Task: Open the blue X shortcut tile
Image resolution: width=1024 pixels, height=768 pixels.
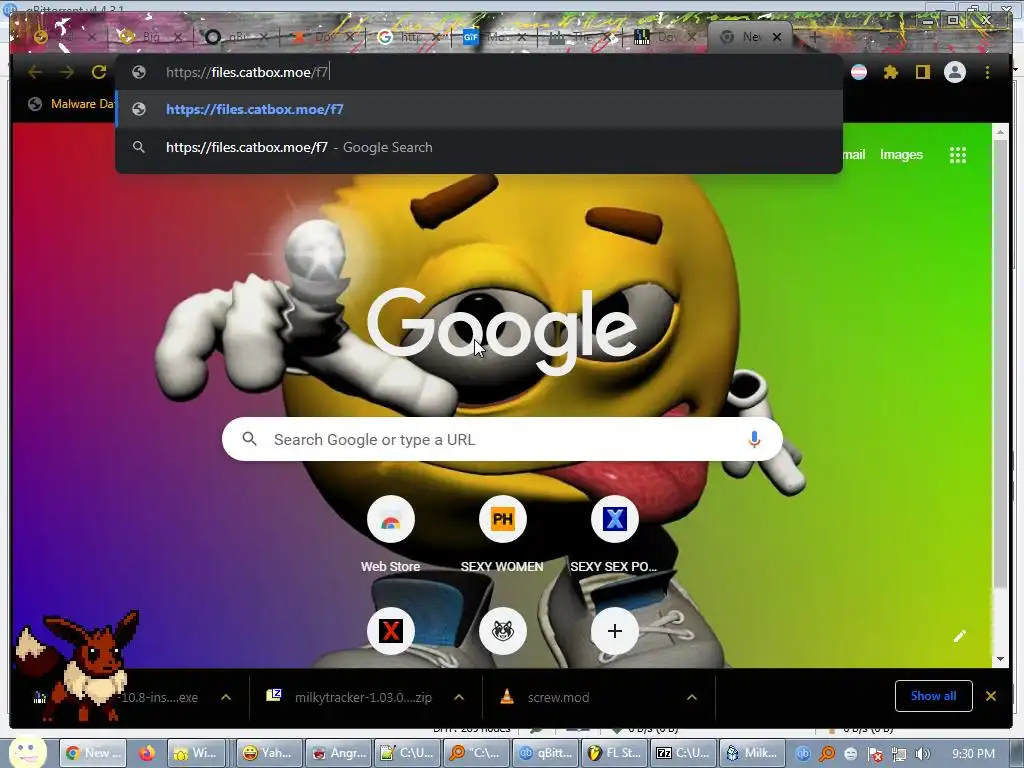Action: tap(615, 520)
